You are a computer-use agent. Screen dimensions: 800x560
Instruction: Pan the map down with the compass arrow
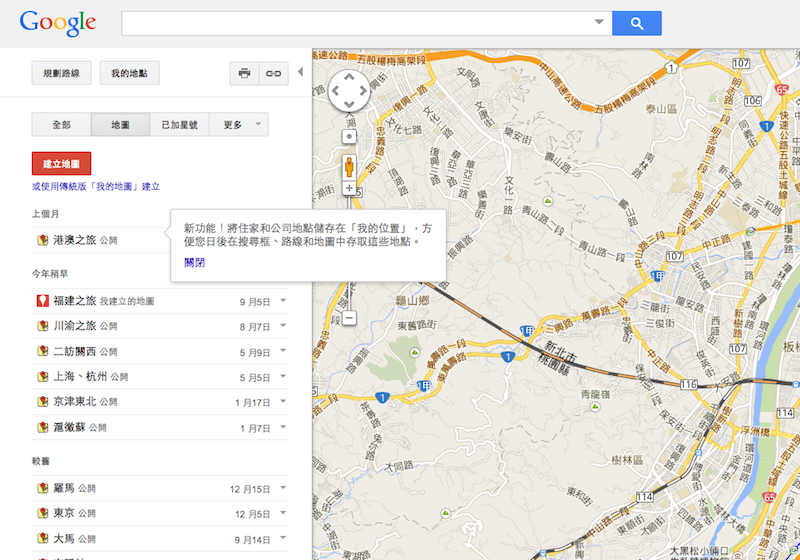(x=349, y=104)
